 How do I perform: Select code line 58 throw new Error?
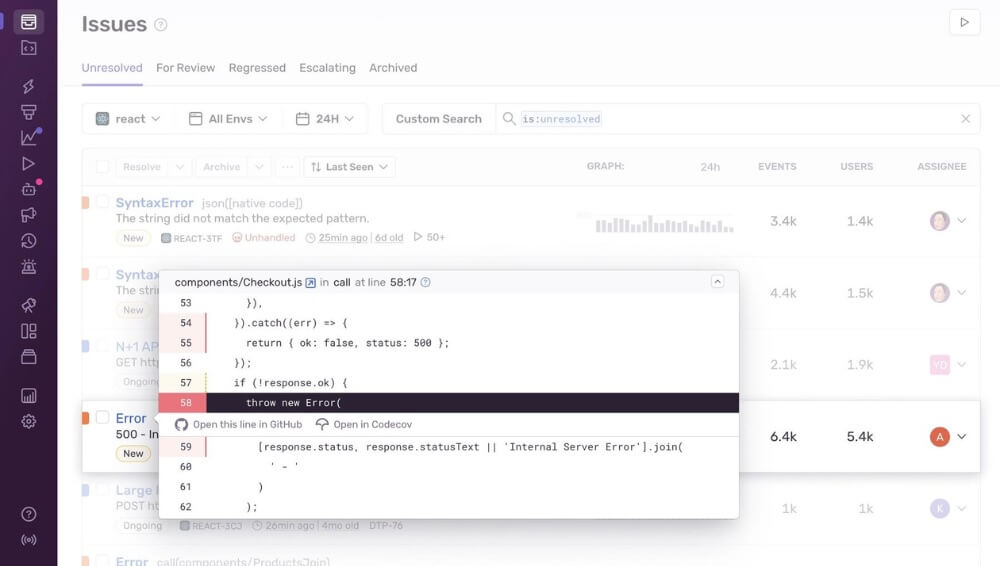449,403
